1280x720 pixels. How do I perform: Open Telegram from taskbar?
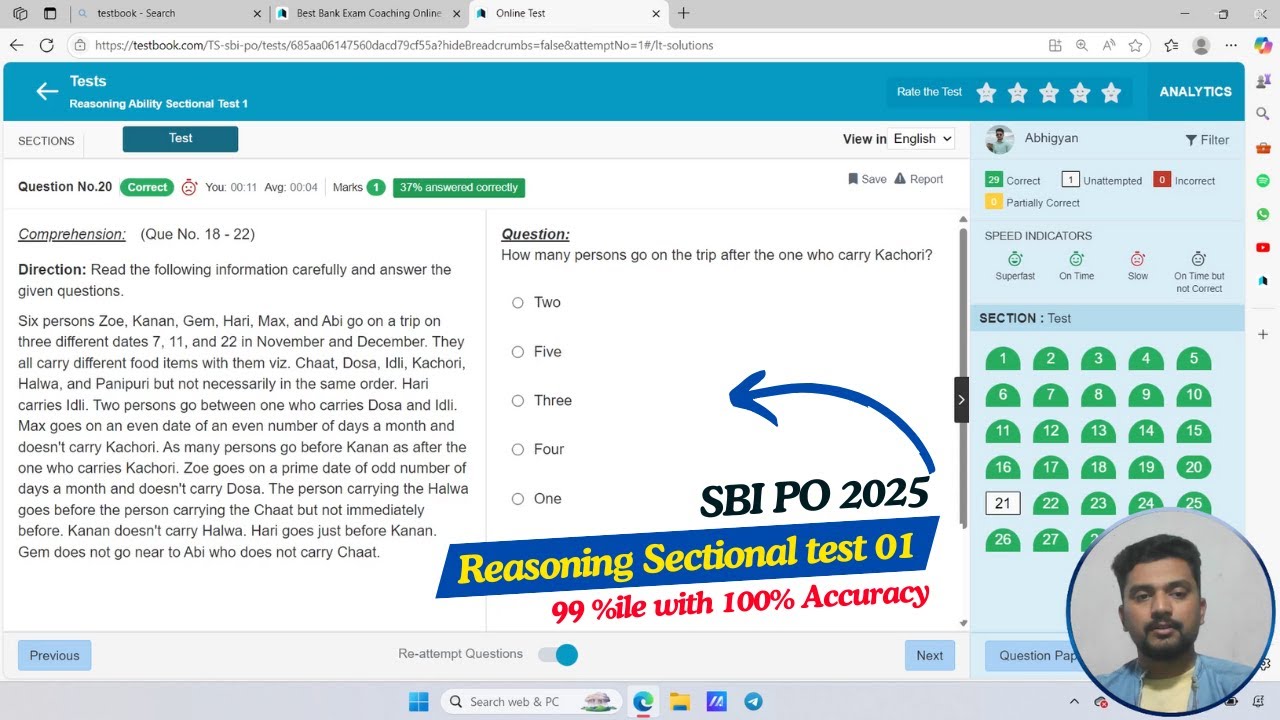click(x=753, y=702)
